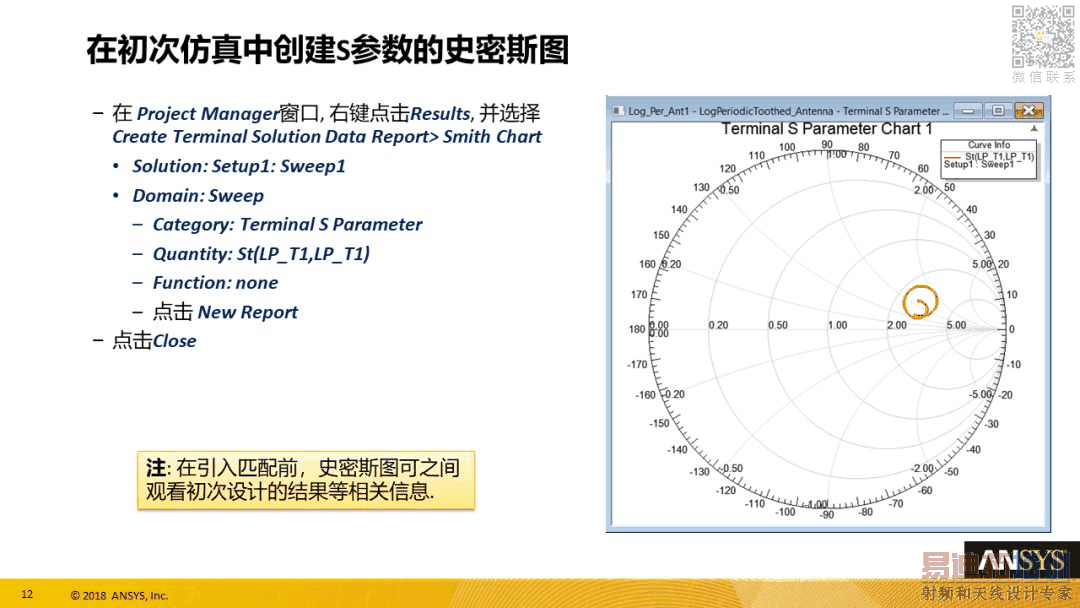Click the 'Curve Info' legend header
The width and height of the screenshot is (1080, 608).
(x=989, y=145)
